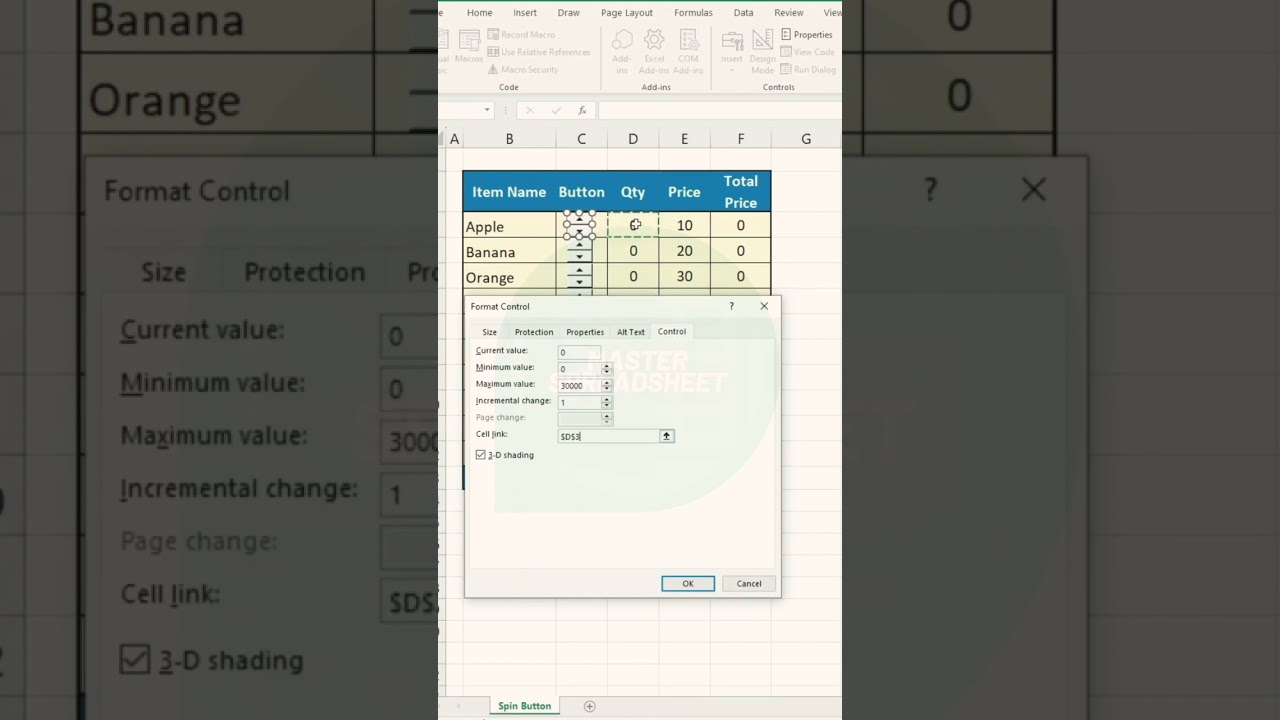This screenshot has width=1280, height=720.
Task: Click Run Dialog in Controls group
Action: coord(808,70)
